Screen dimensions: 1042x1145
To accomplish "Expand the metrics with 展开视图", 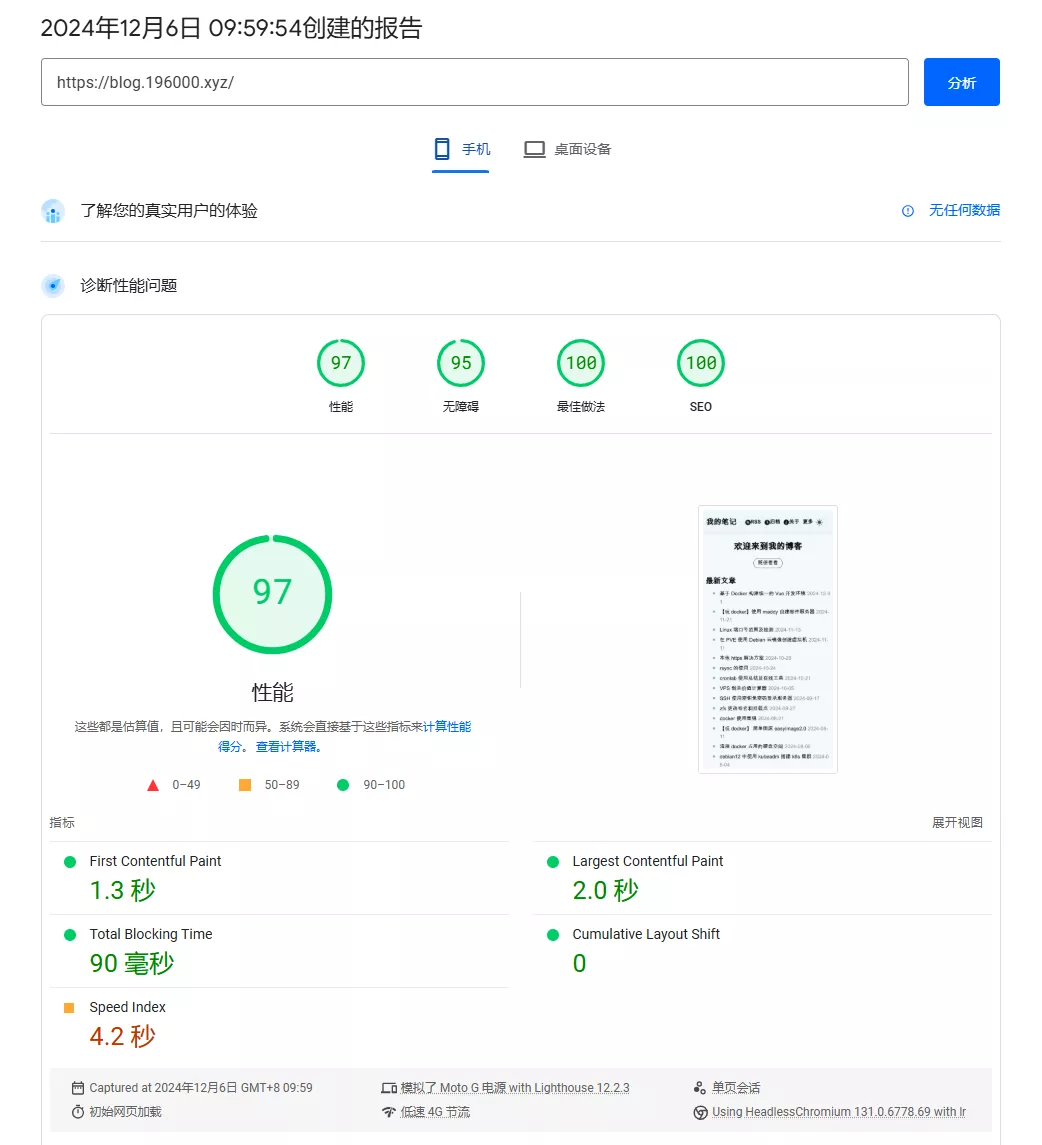I will (957, 822).
